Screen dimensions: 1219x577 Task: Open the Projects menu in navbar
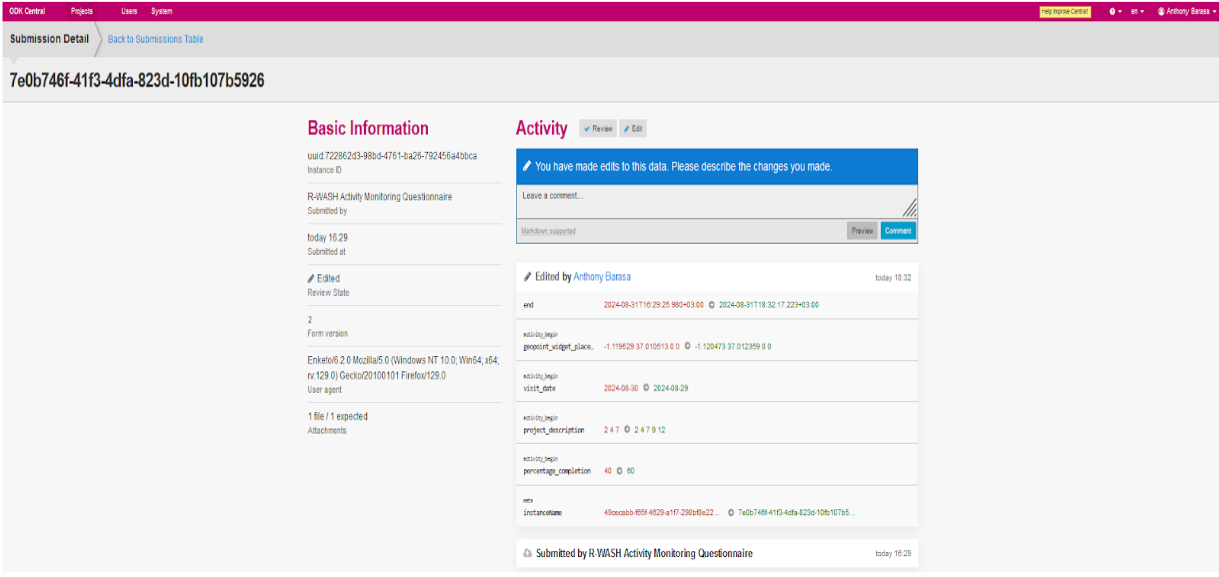click(x=82, y=11)
